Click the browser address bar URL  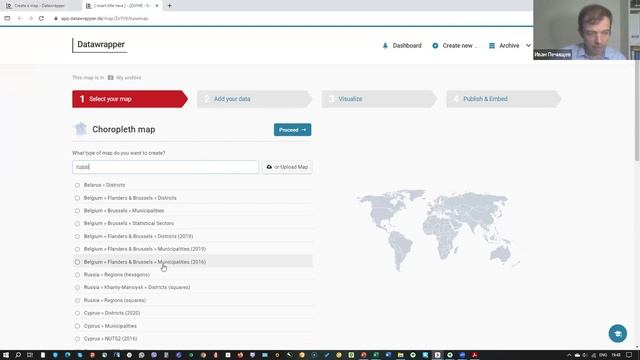point(104,18)
